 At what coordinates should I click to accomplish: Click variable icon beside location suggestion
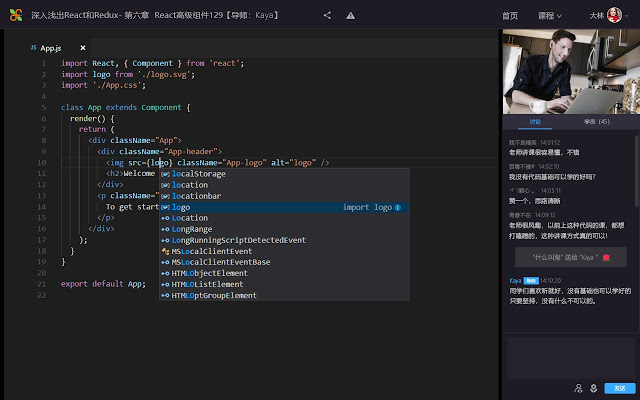[165, 185]
